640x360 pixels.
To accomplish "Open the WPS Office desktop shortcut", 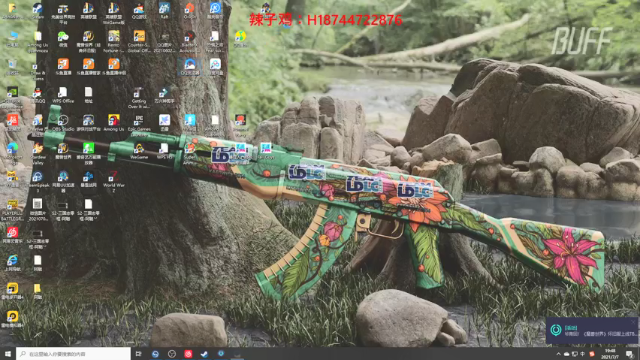I will click(x=63, y=95).
